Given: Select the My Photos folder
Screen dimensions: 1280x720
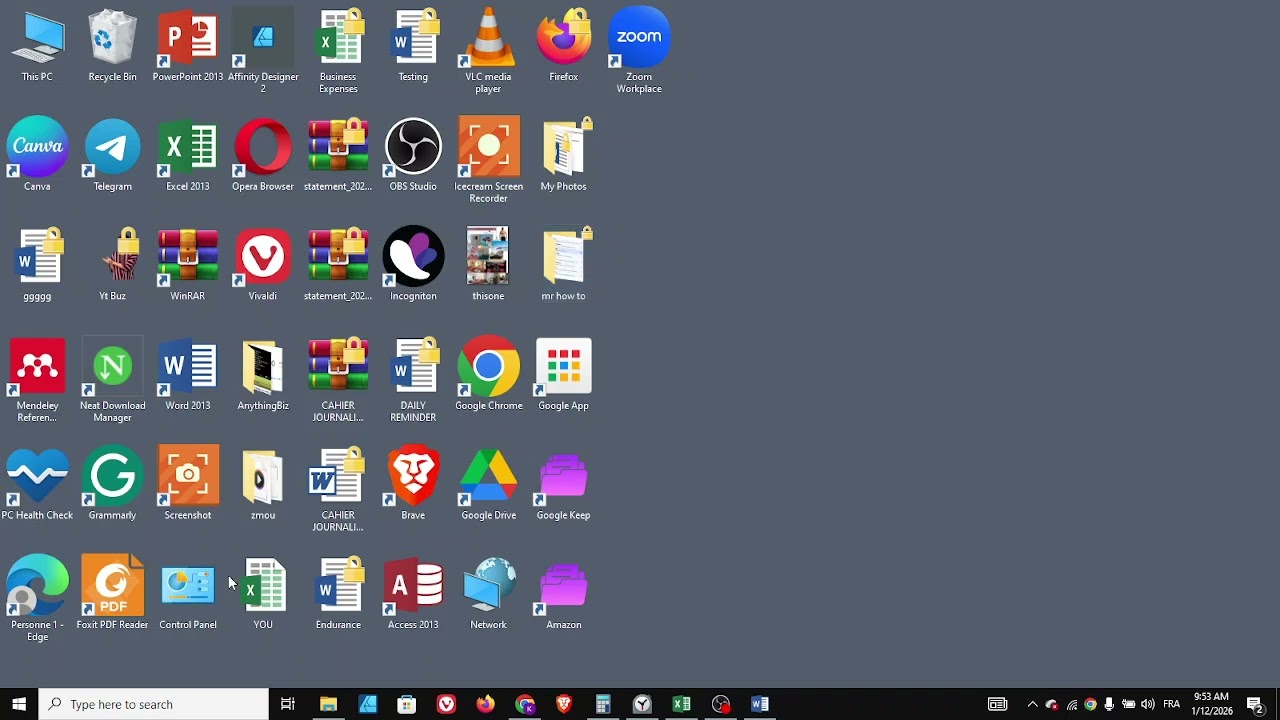Looking at the screenshot, I should 563,156.
